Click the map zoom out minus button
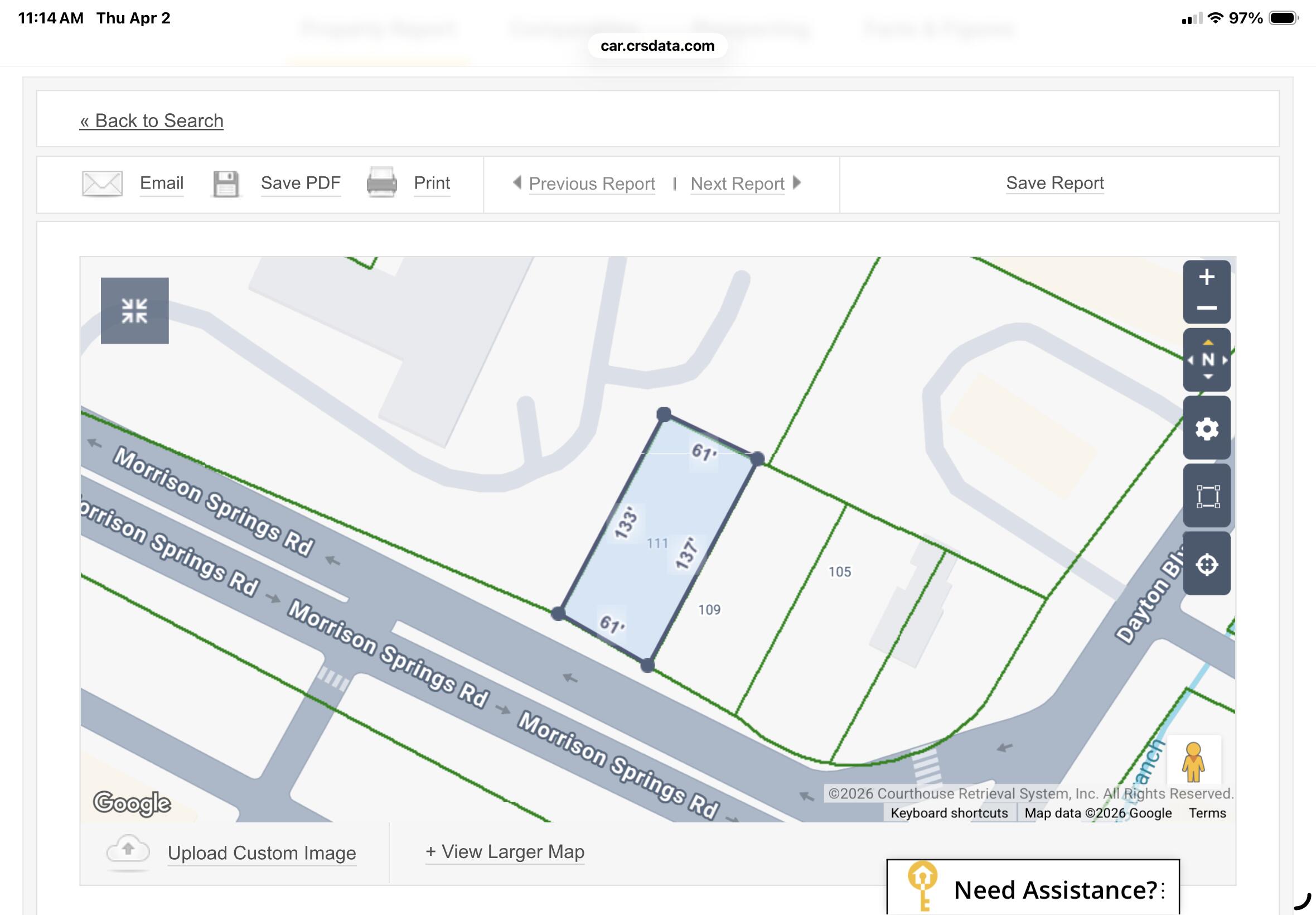This screenshot has width=1316, height=915. [x=1206, y=309]
